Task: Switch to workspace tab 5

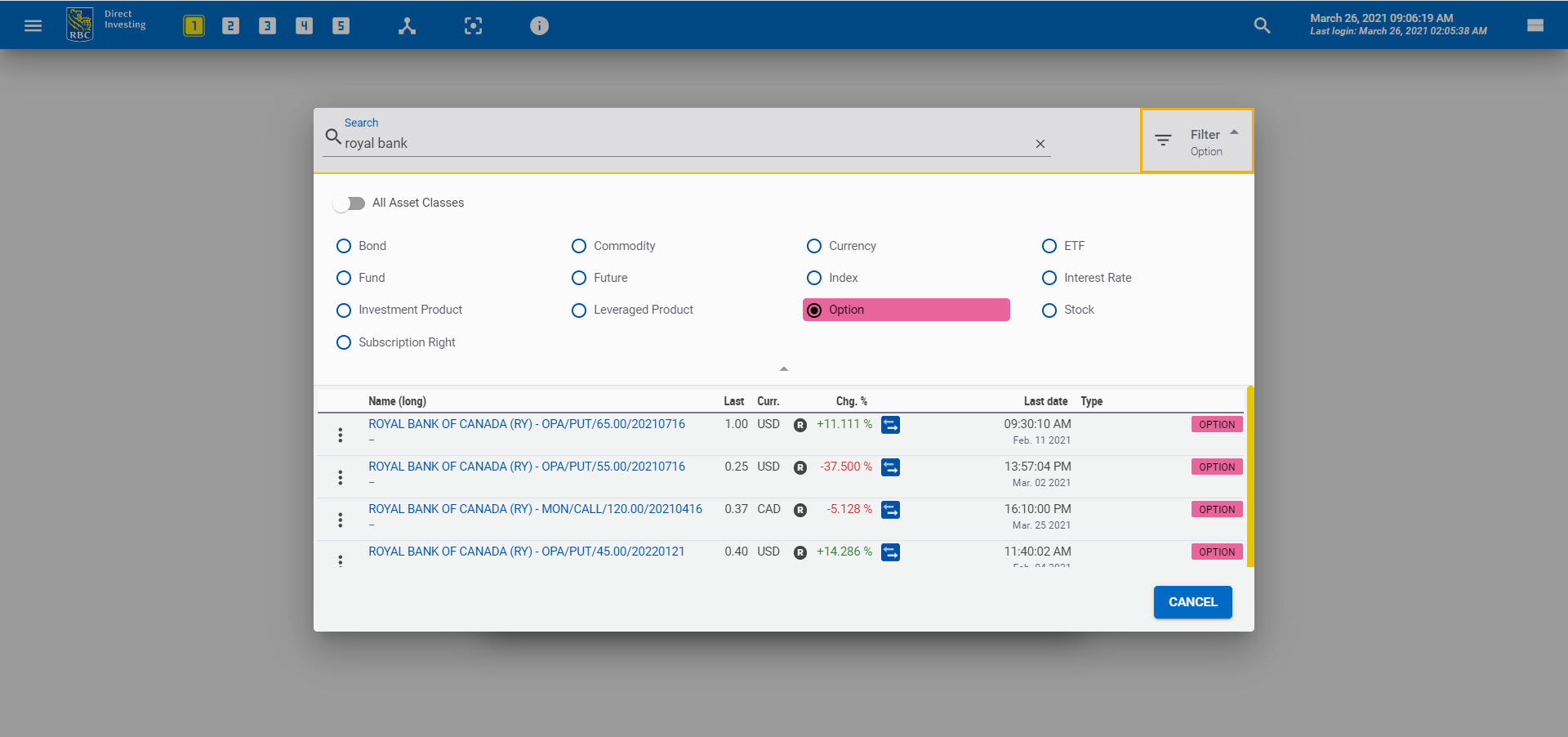Action: point(341,25)
